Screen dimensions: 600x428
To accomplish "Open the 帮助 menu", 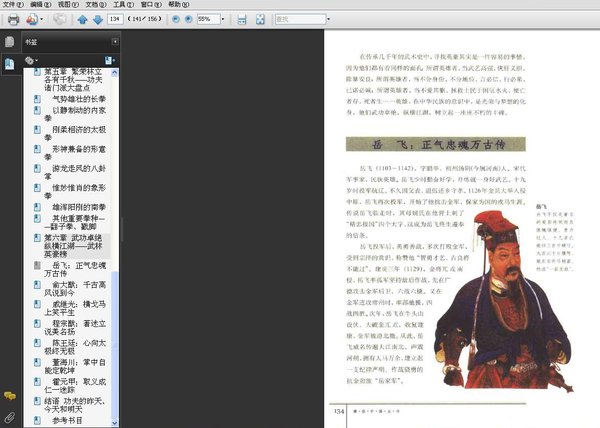I will [x=179, y=5].
